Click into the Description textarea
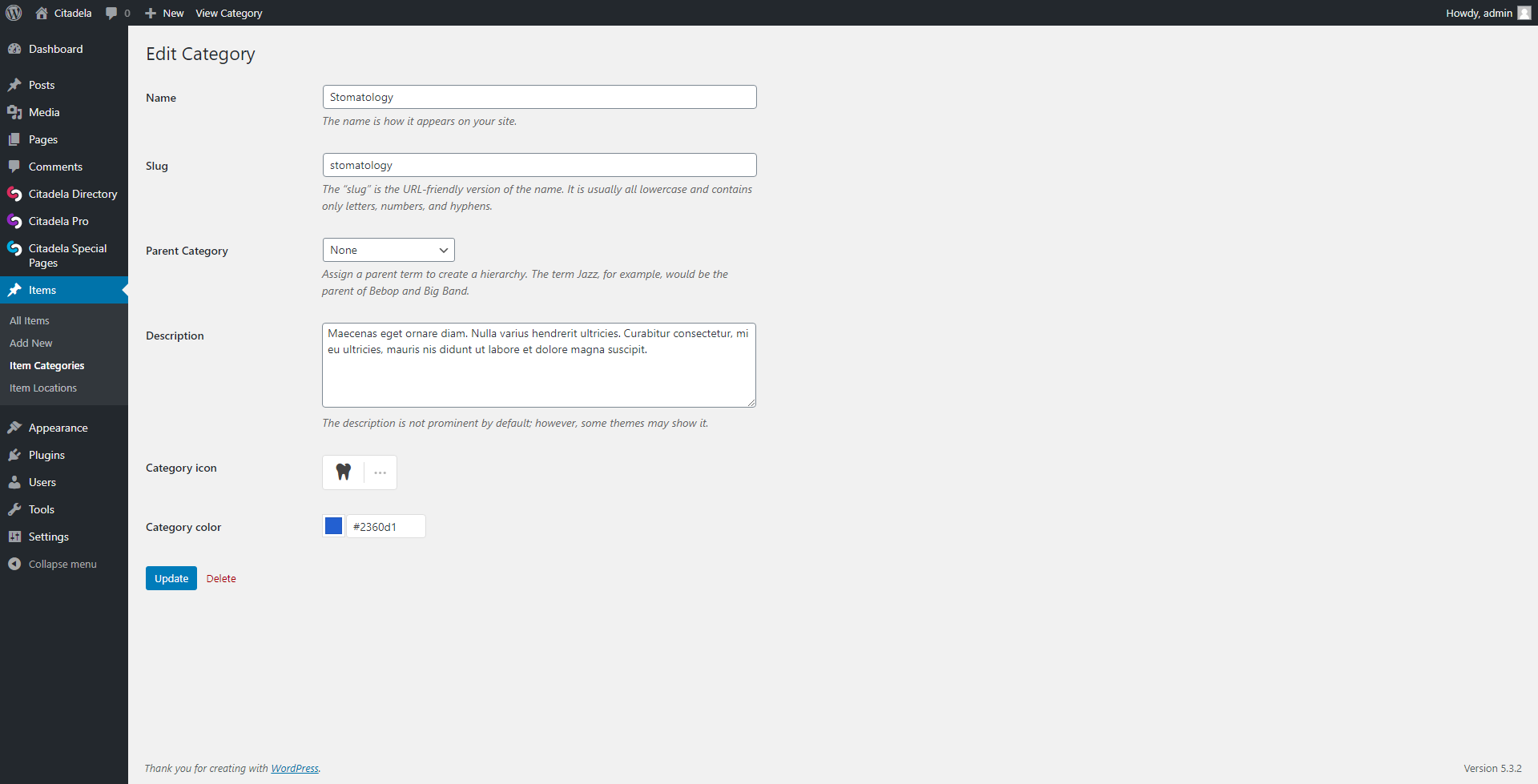This screenshot has height=784, width=1538. pyautogui.click(x=539, y=365)
